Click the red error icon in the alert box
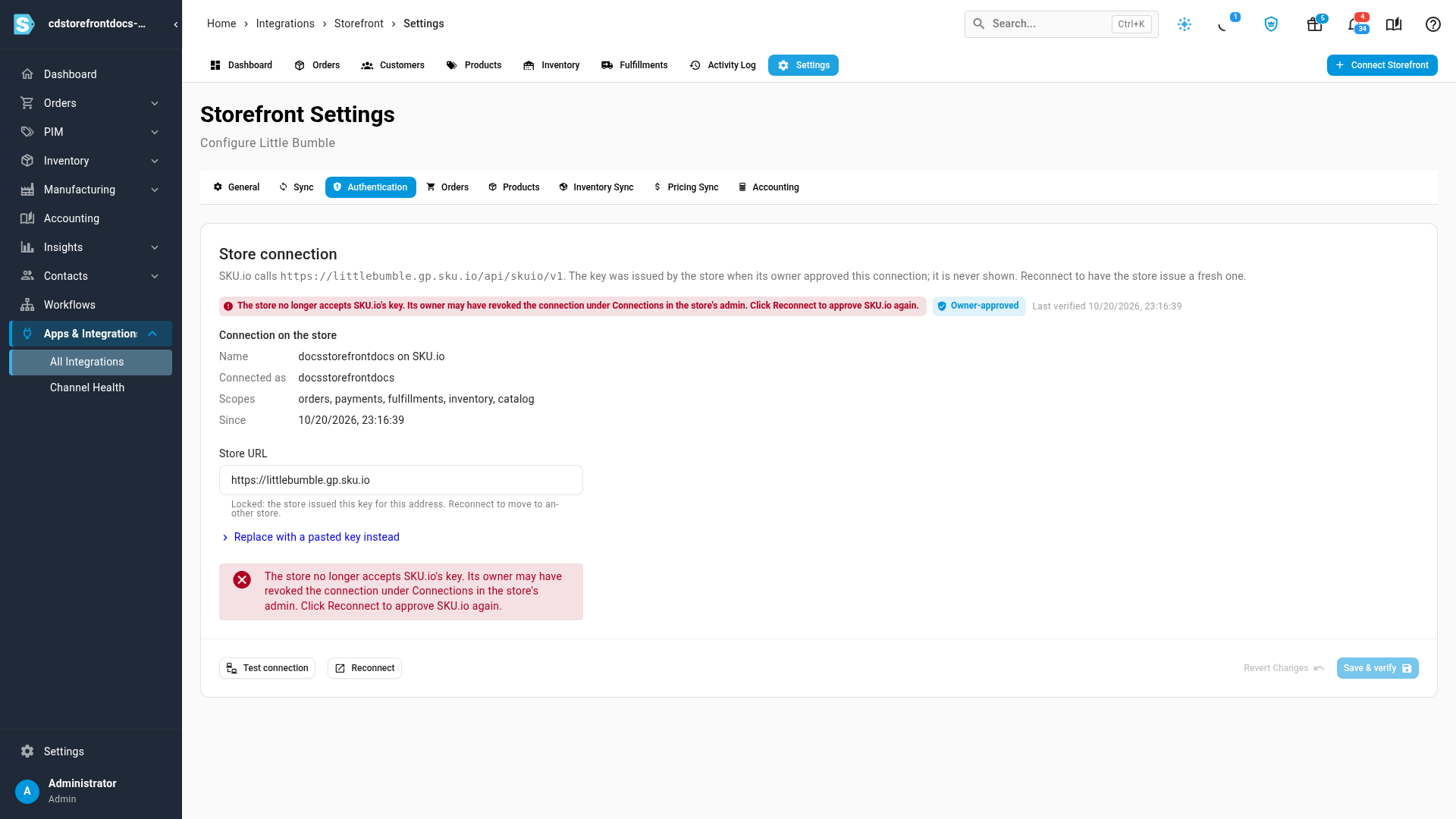1456x819 pixels. point(242,580)
